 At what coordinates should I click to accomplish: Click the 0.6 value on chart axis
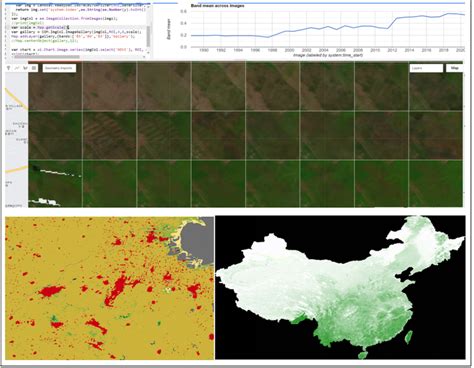[x=183, y=11]
